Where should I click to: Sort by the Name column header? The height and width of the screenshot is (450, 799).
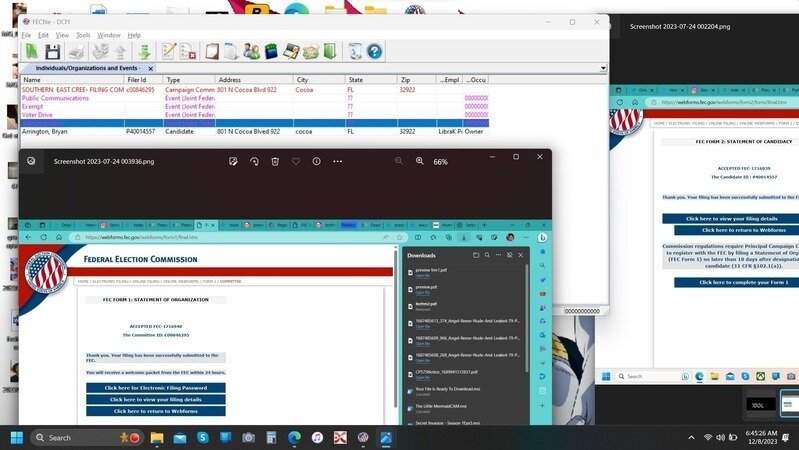click(72, 80)
